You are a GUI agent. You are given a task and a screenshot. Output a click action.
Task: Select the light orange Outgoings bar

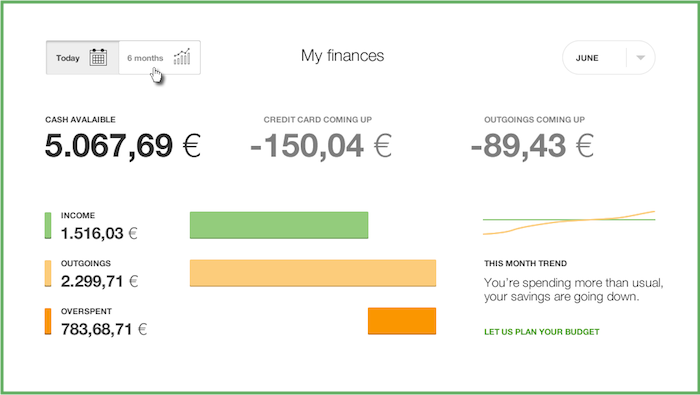[x=313, y=273]
